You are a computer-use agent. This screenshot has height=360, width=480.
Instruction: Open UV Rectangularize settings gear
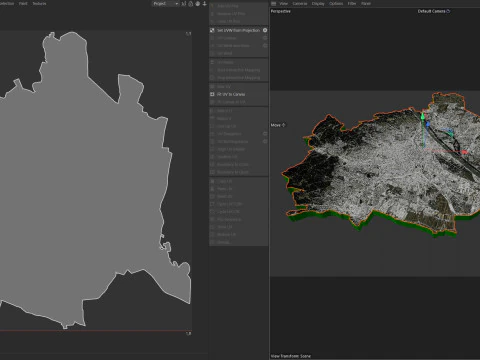point(265,142)
